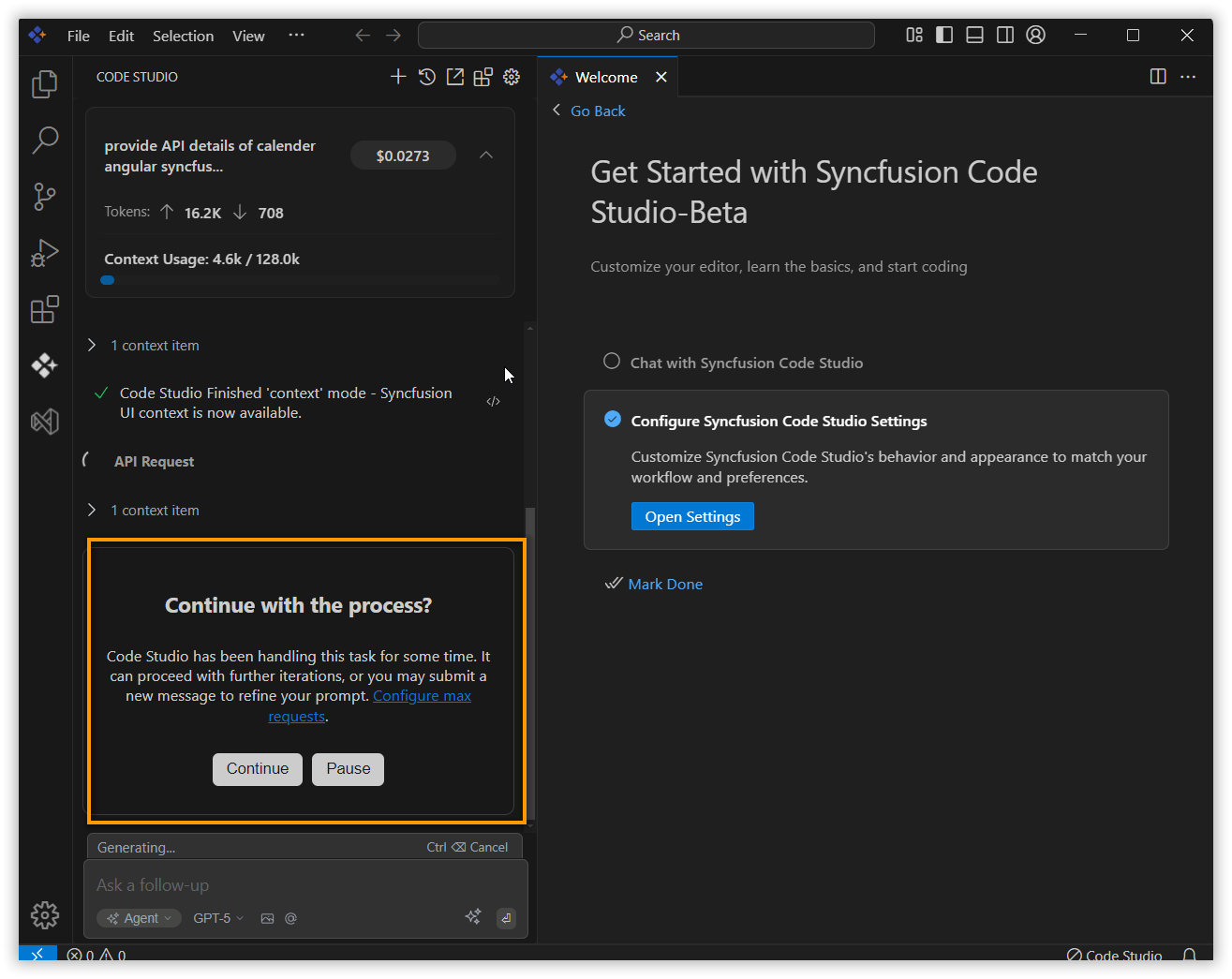
Task: Open editor More Actions ellipsis
Action: pyautogui.click(x=1188, y=77)
